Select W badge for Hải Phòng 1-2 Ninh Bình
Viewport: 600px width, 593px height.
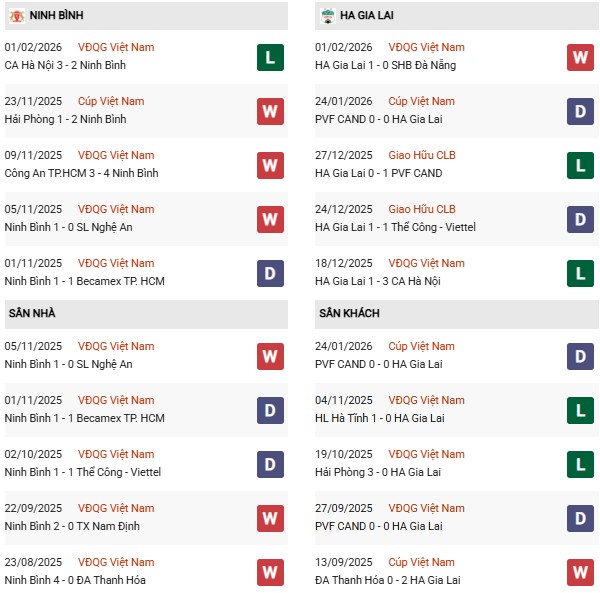(270, 111)
